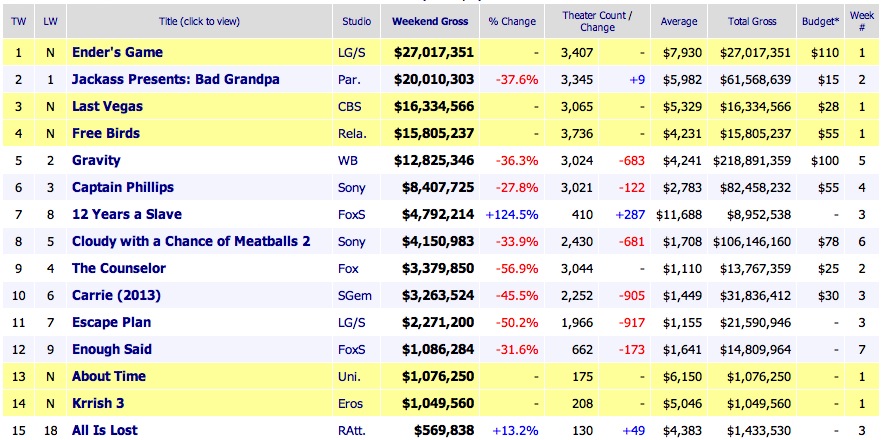
Task: Click the Budget* column header
Action: [x=820, y=19]
